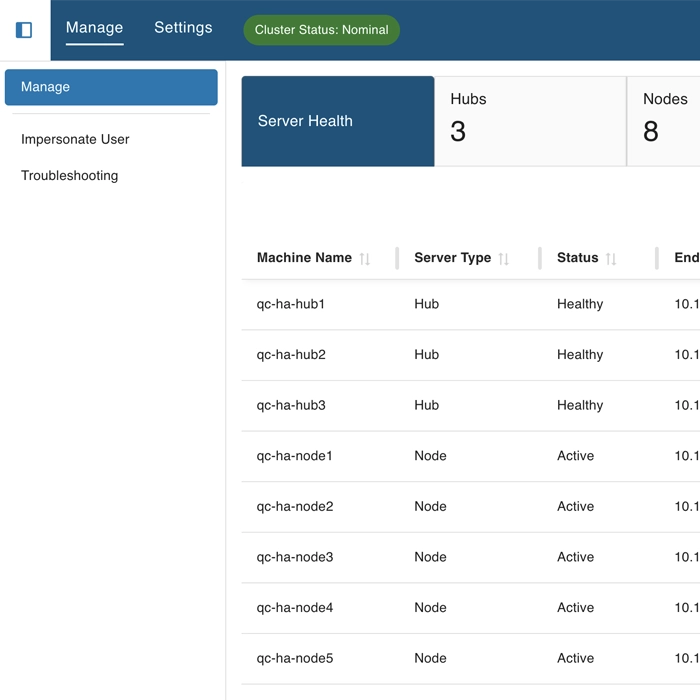700x700 pixels.
Task: Select the qc-ha-node1 row name
Action: click(x=294, y=456)
